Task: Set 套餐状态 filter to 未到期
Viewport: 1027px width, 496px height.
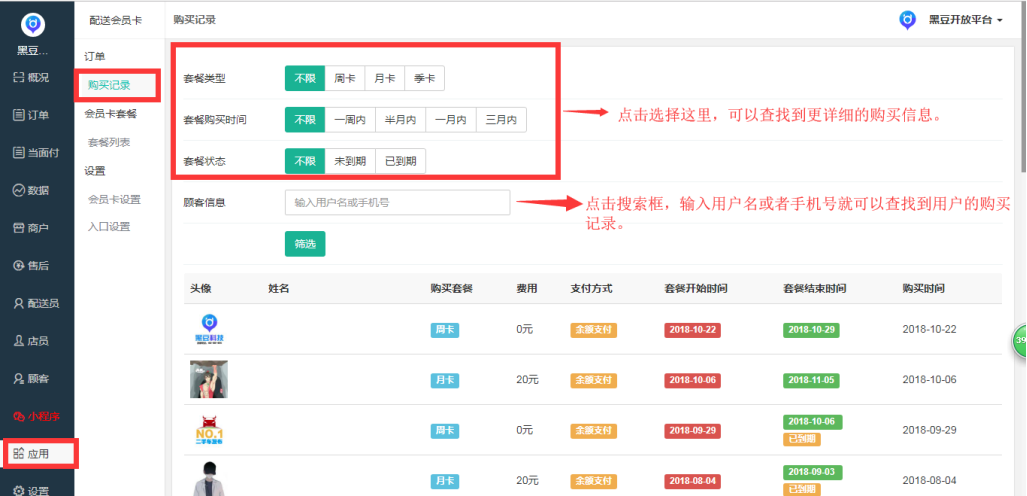Action: pyautogui.click(x=350, y=161)
